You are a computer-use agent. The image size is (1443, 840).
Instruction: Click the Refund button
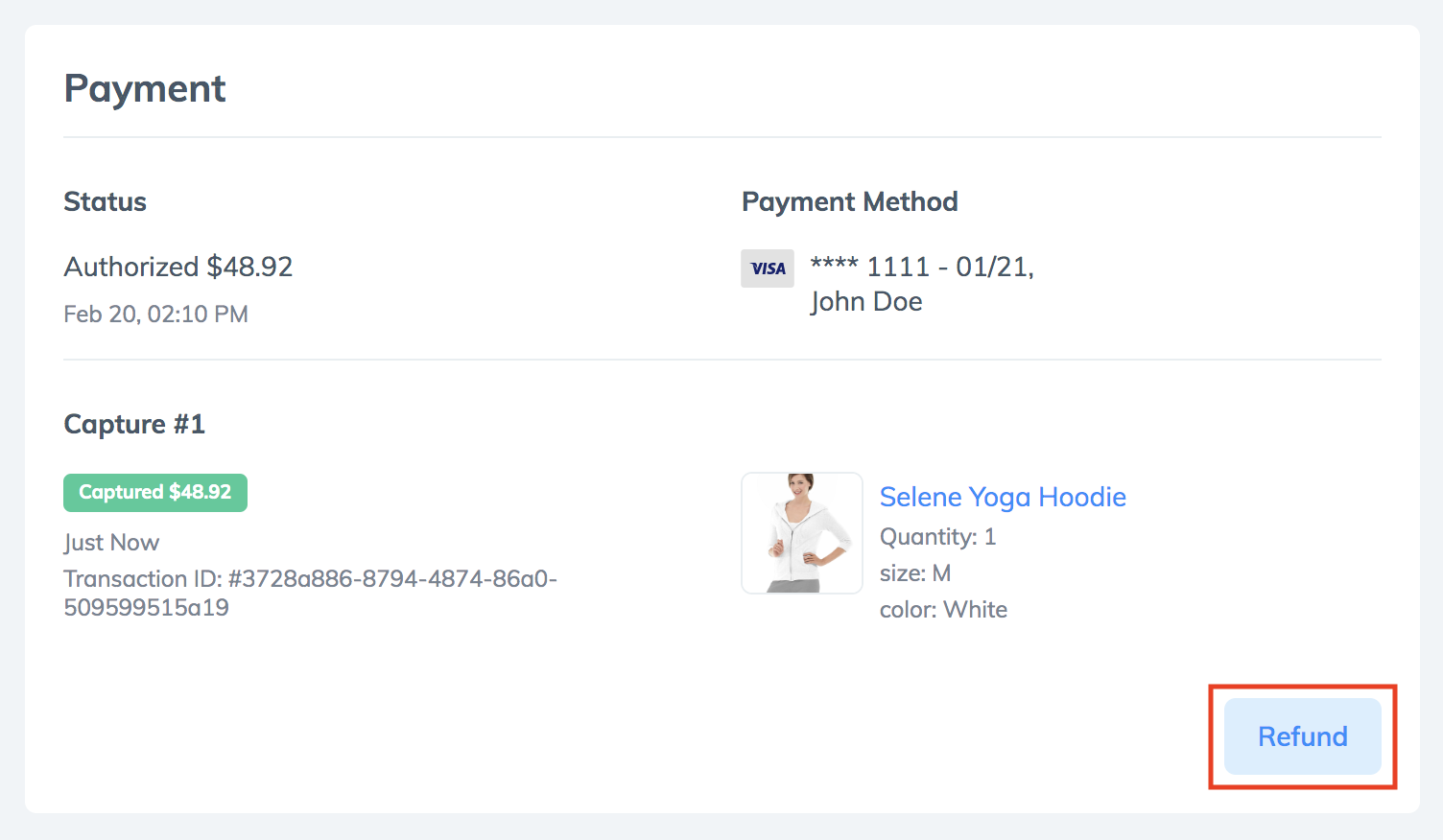pos(1302,736)
